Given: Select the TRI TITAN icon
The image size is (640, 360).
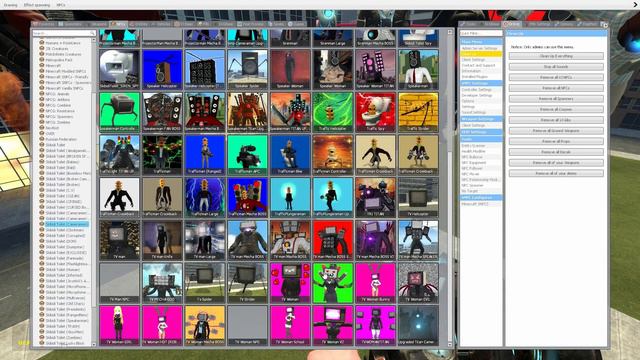Looking at the screenshot, I should click(x=376, y=198).
